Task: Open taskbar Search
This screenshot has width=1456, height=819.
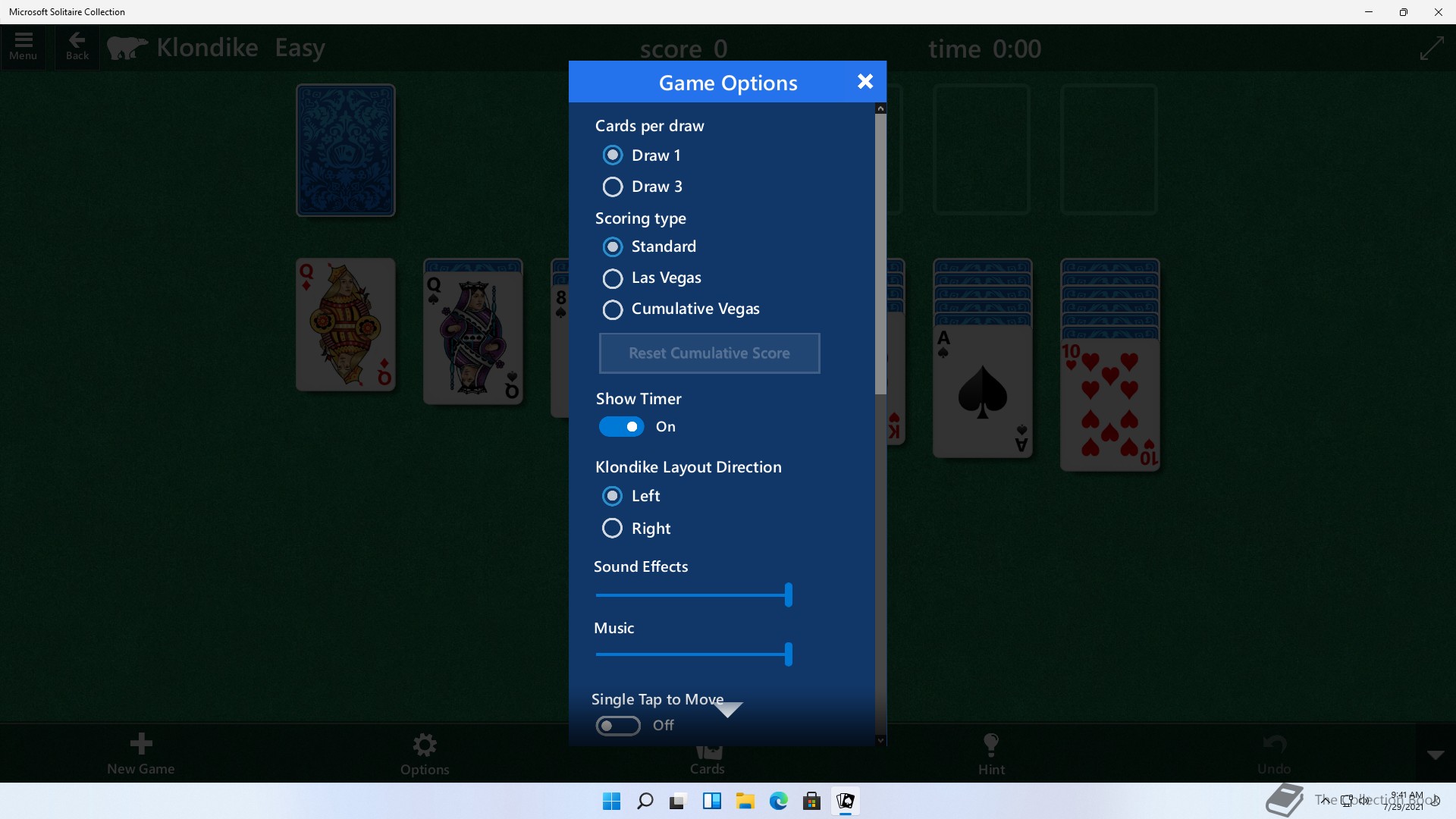Action: click(645, 801)
